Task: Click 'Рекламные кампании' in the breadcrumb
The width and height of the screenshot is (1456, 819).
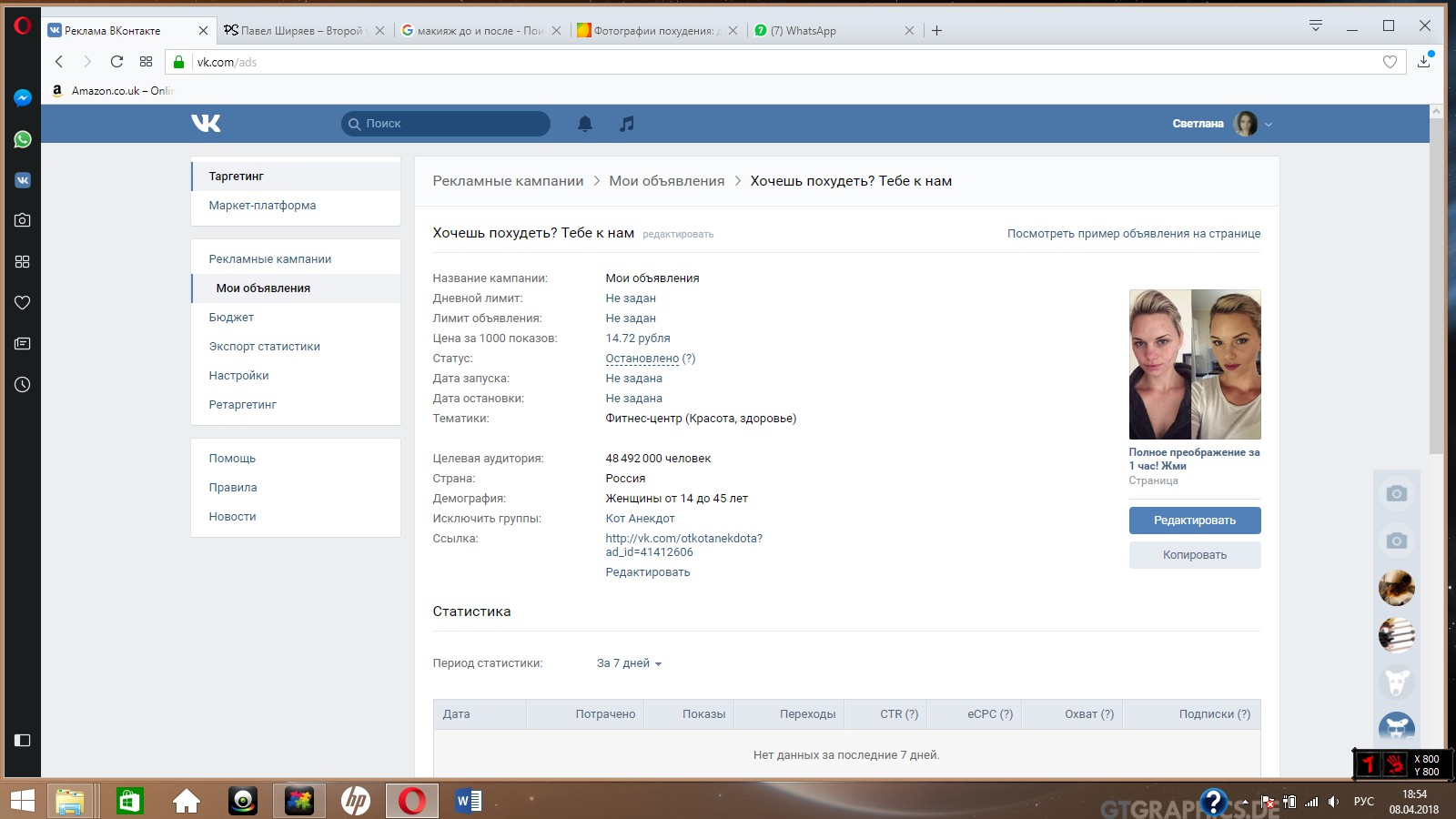Action: [x=508, y=181]
